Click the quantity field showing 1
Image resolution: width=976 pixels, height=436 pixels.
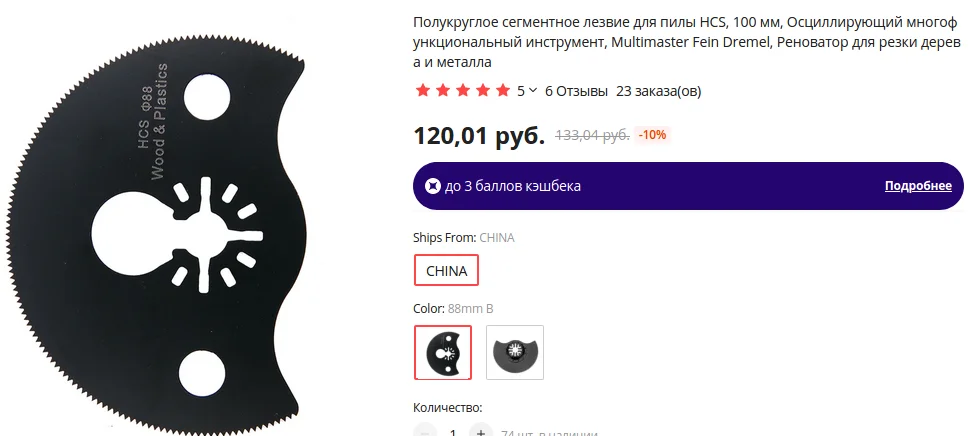click(x=453, y=432)
